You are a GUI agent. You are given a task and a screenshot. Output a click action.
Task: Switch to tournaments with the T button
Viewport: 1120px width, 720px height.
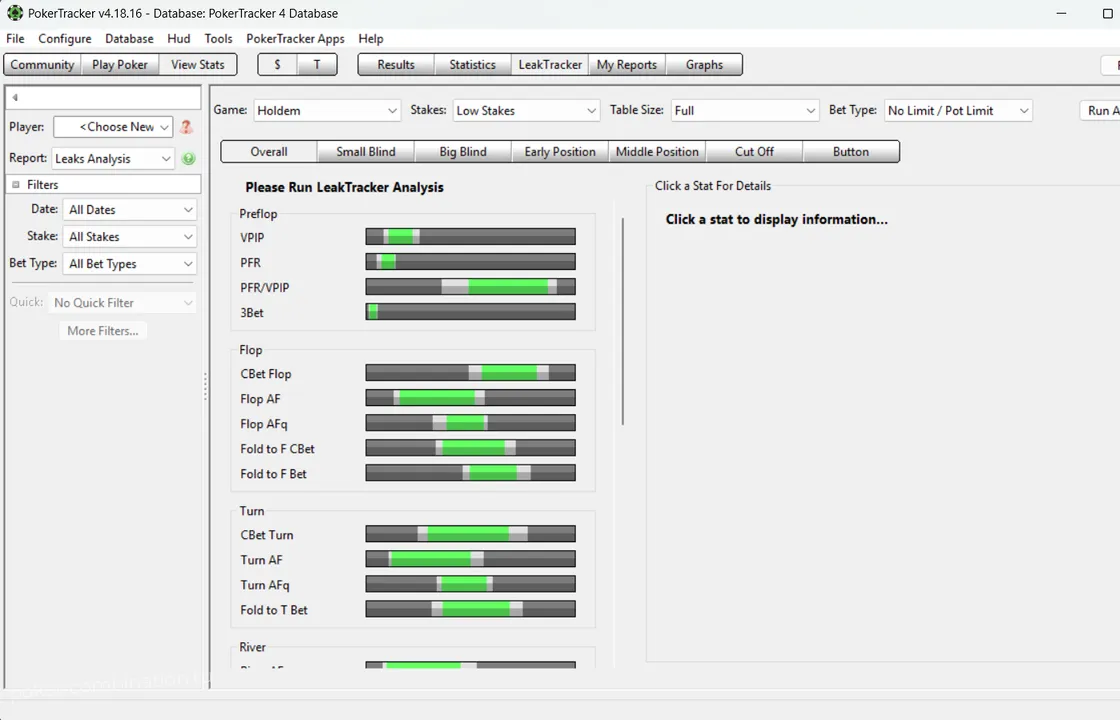317,65
